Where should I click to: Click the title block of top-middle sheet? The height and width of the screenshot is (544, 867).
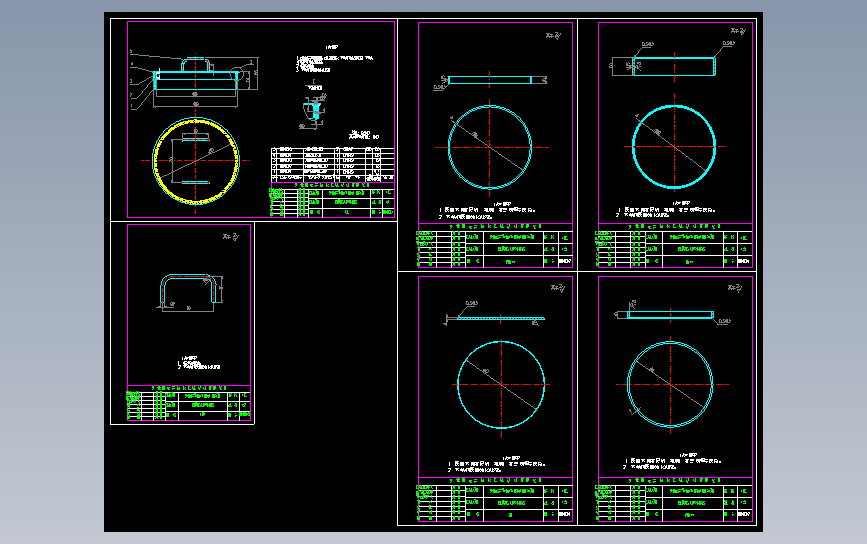click(x=494, y=246)
